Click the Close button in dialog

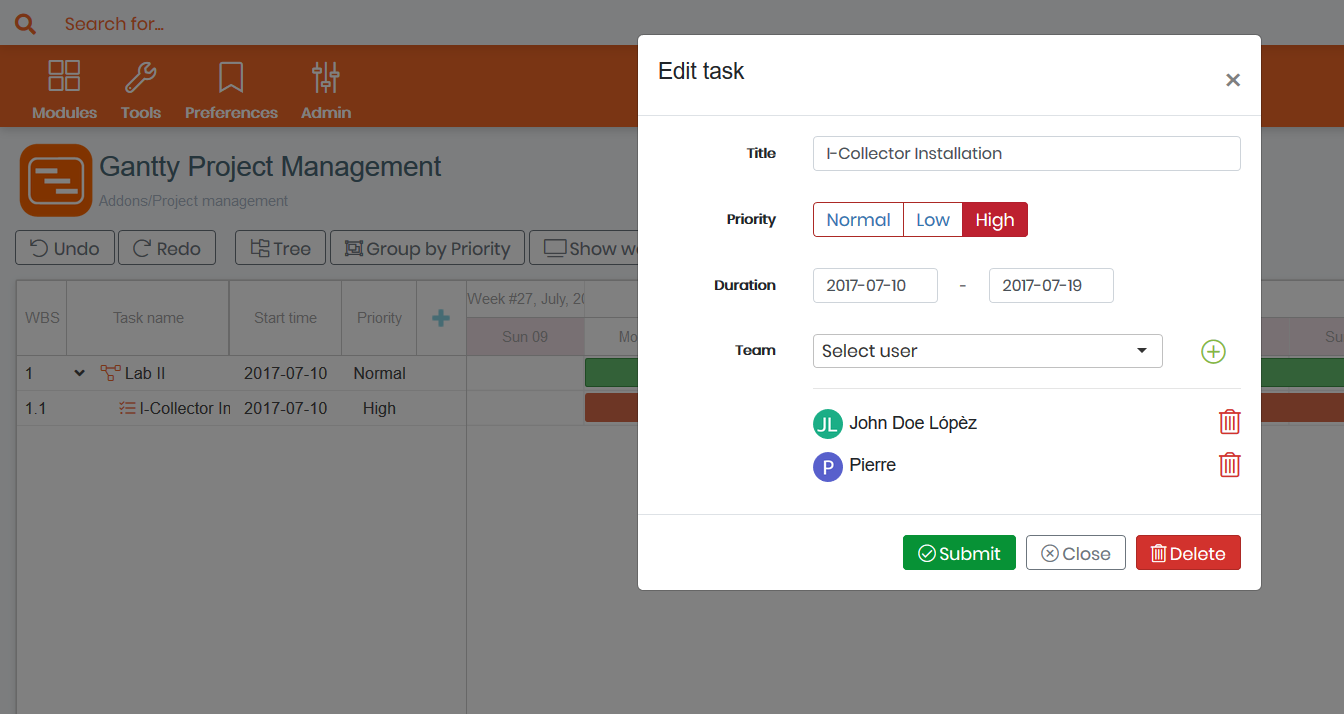click(1076, 553)
